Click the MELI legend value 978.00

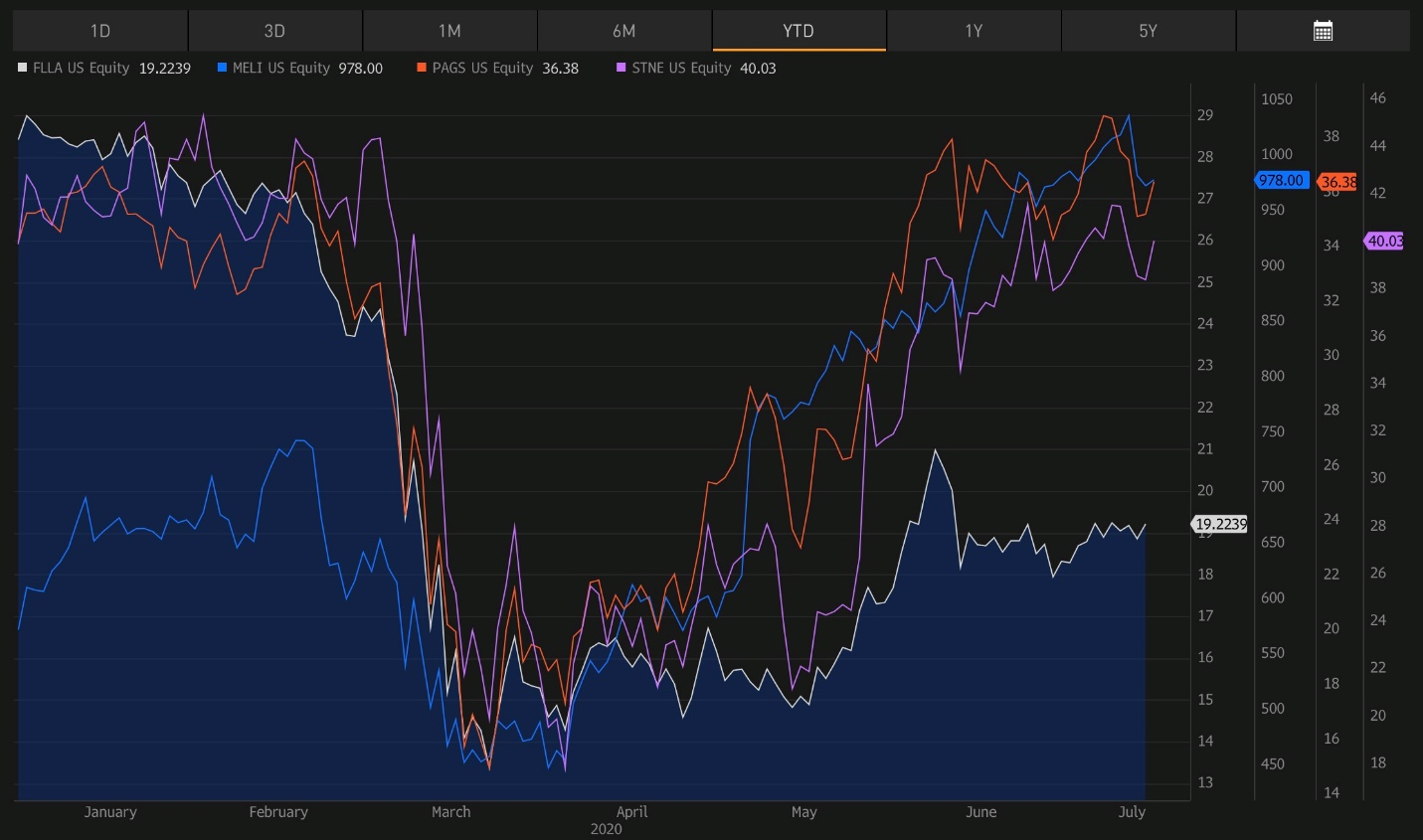tap(361, 69)
